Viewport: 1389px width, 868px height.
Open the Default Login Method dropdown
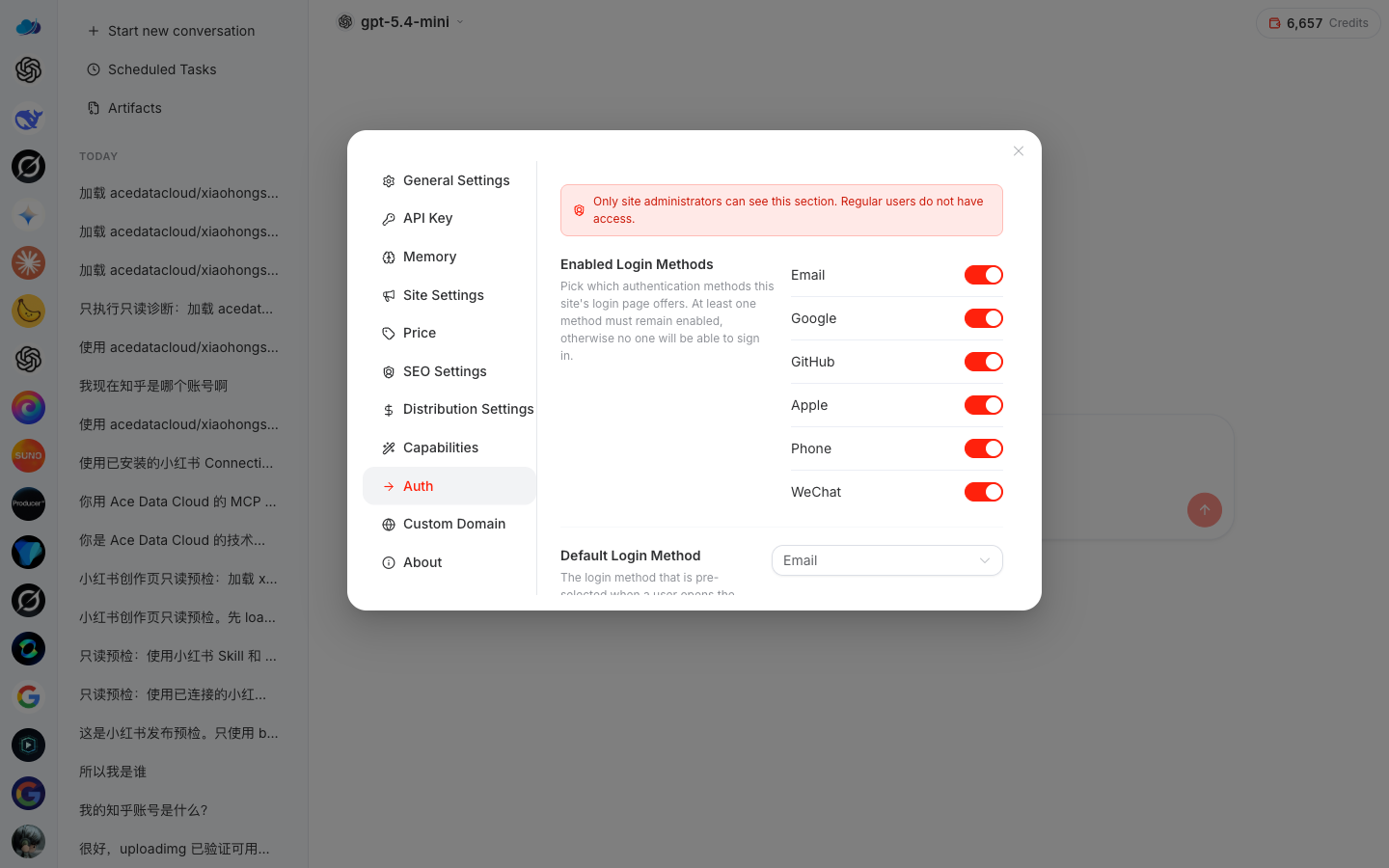(887, 560)
